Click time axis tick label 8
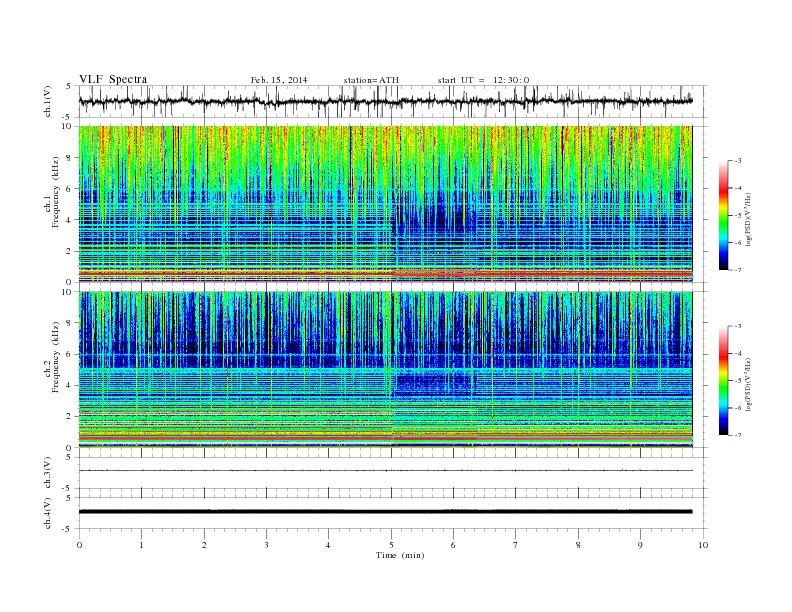 point(578,545)
